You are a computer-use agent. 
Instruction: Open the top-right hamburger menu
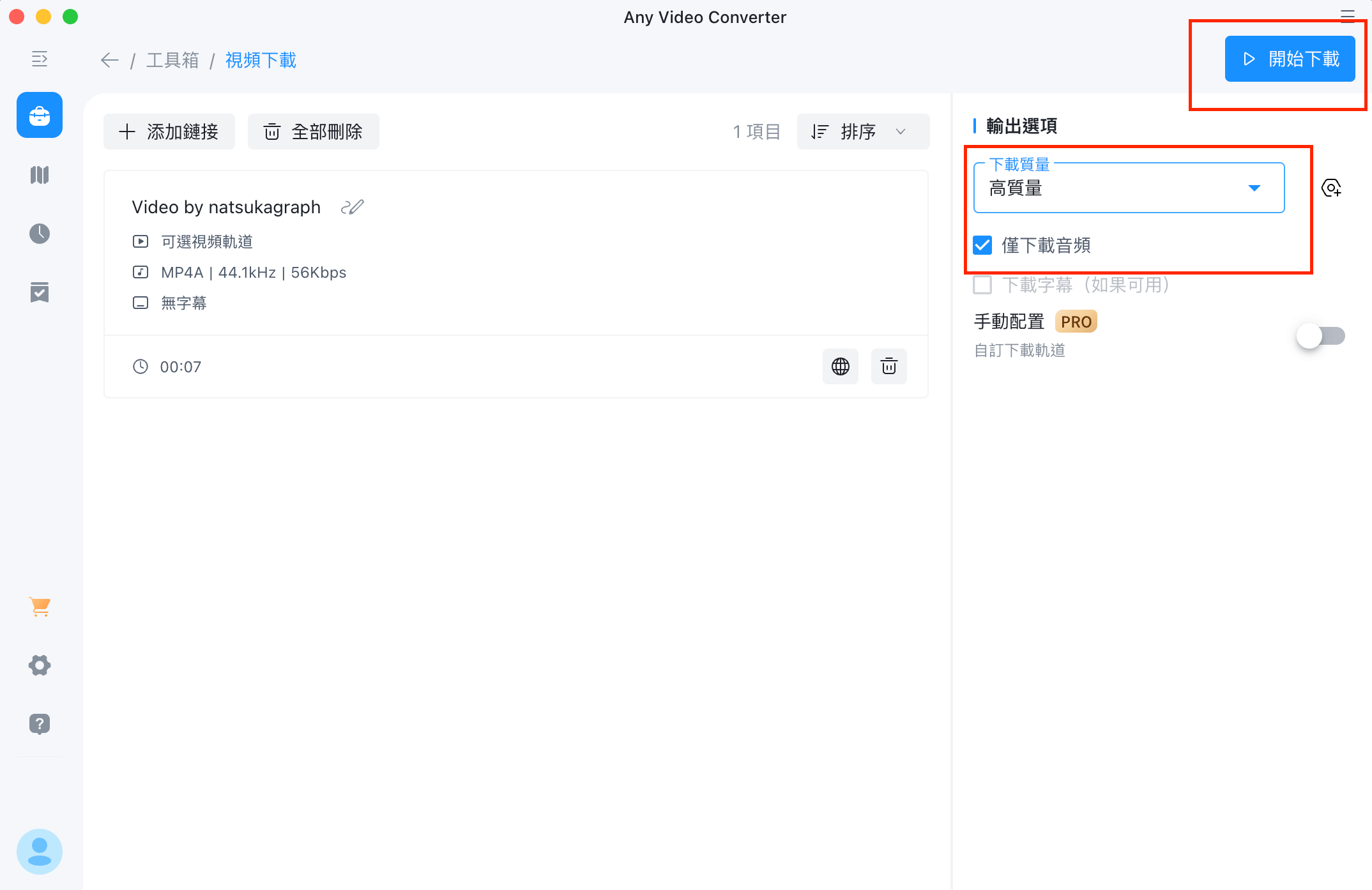(1348, 15)
